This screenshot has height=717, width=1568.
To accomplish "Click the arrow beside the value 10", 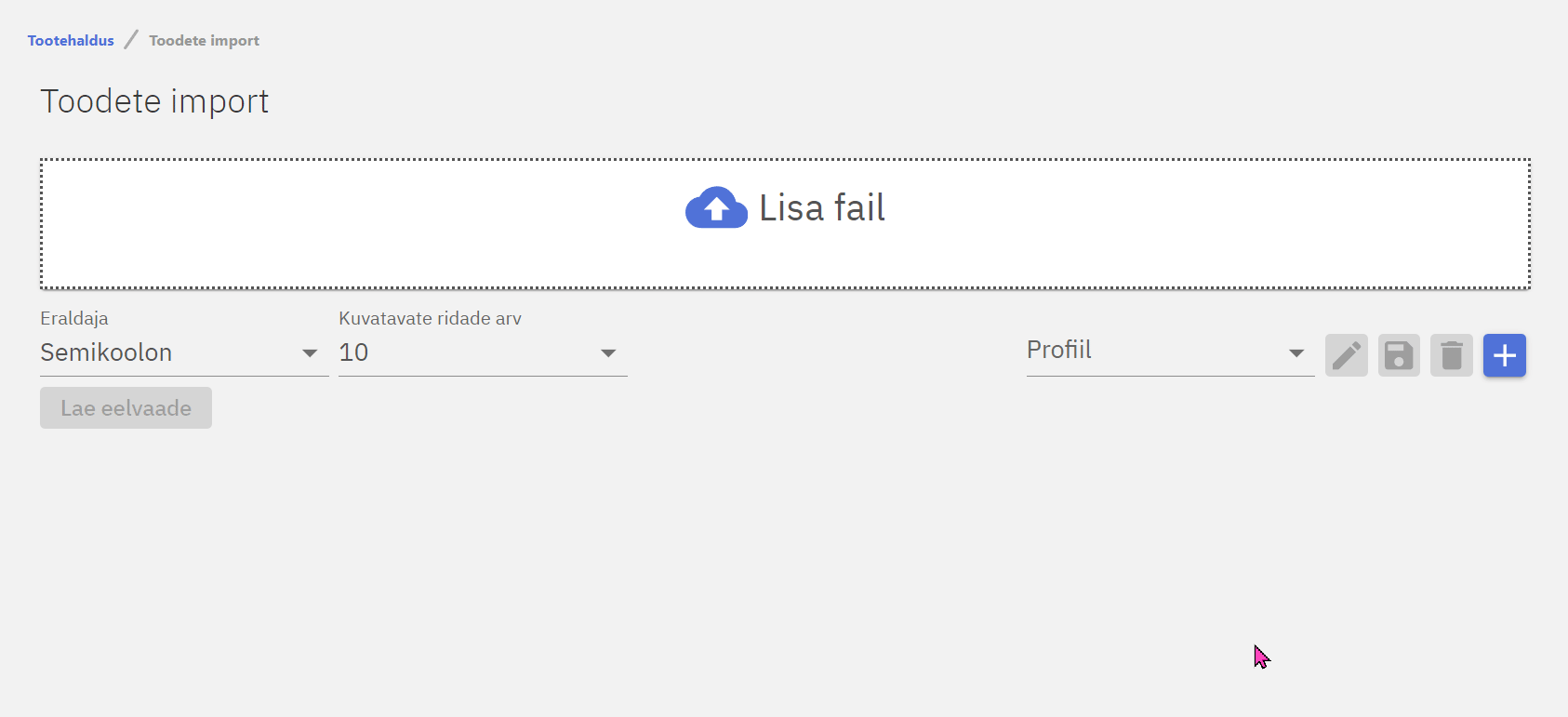I will 608,353.
